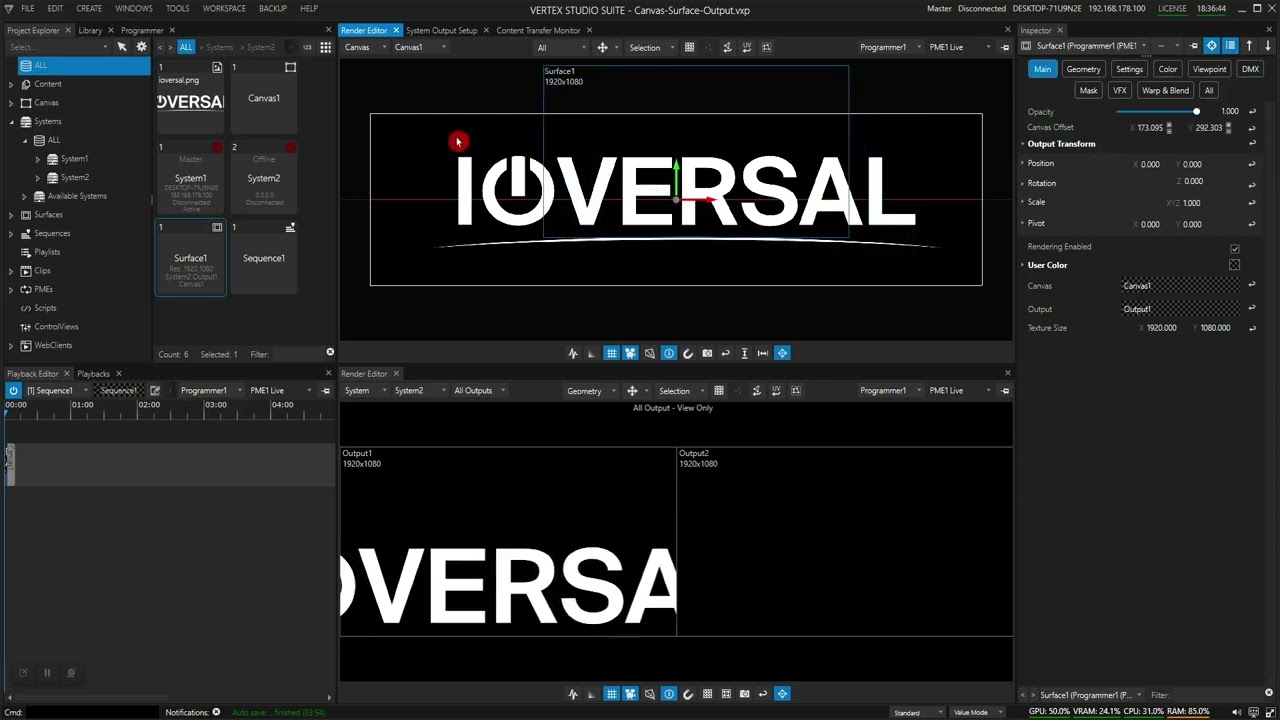Click the waveform icon below All Output view
Viewport: 1280px width, 720px height.
coord(573,694)
